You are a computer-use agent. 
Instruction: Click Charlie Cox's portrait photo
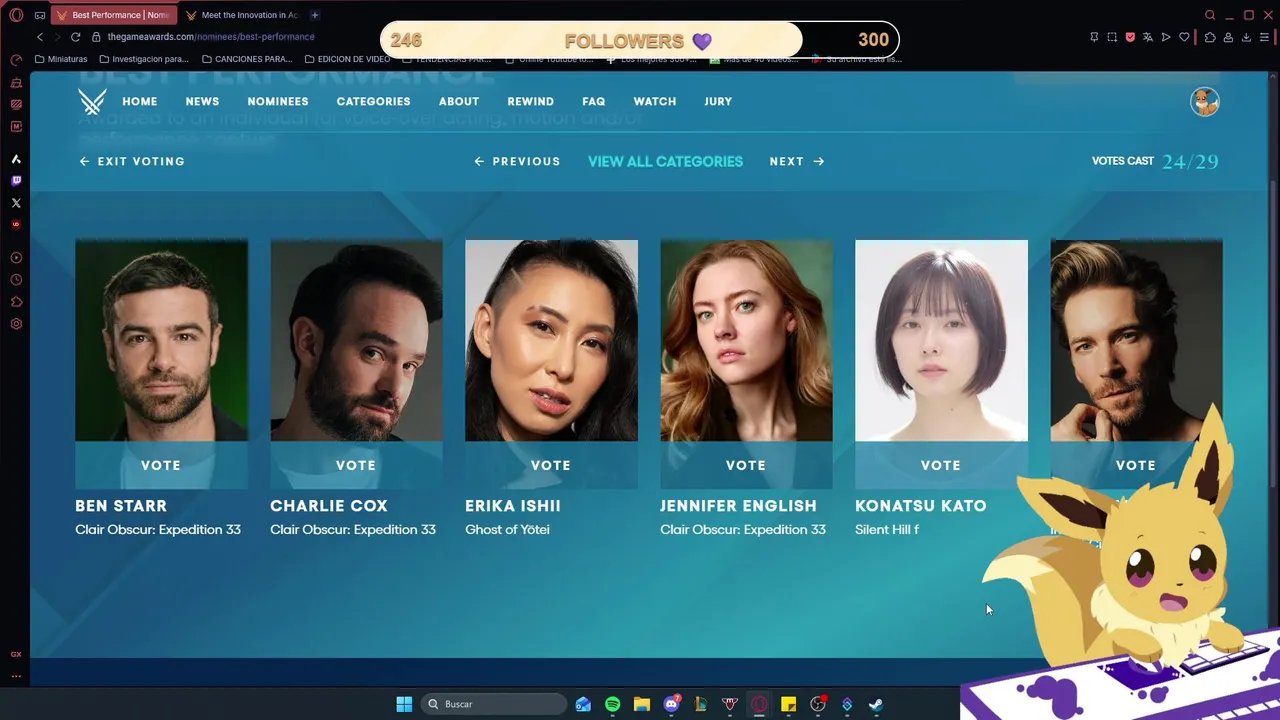click(x=356, y=340)
